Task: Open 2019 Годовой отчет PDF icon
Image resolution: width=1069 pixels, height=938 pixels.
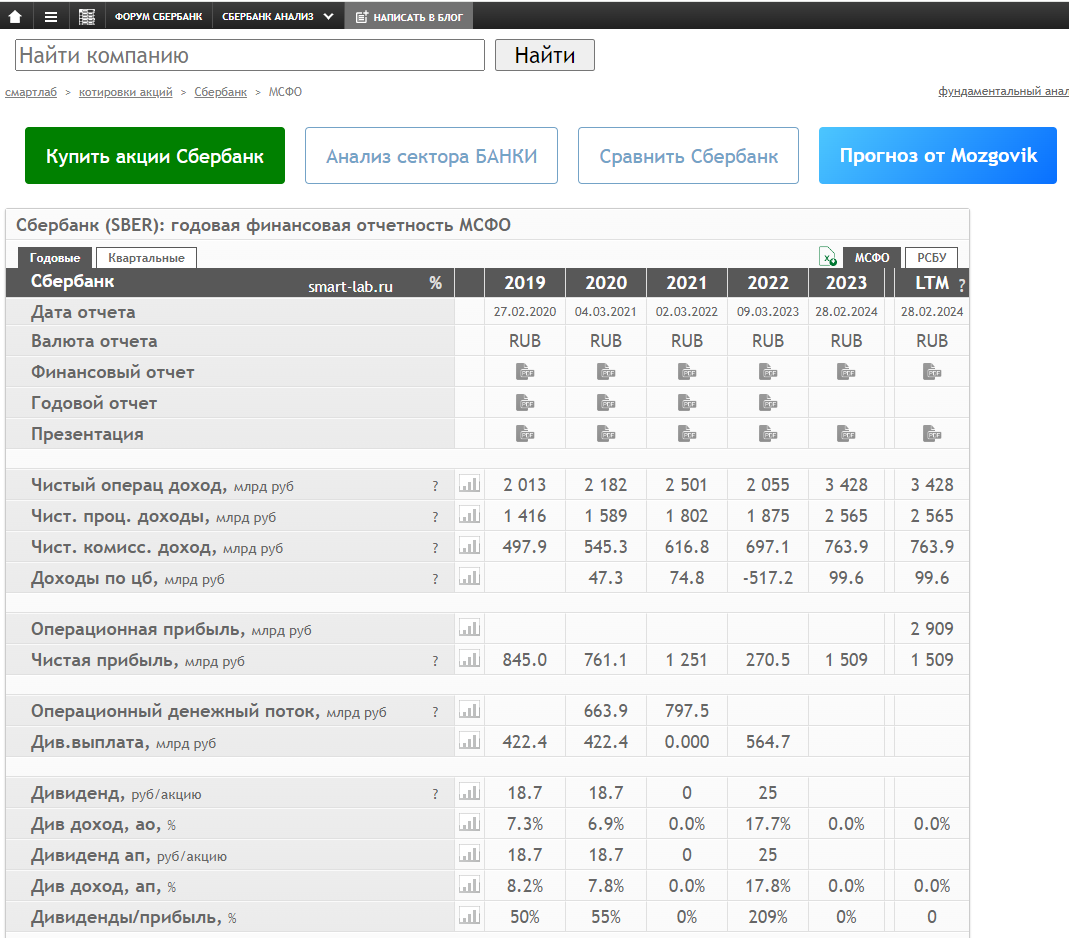Action: (525, 403)
